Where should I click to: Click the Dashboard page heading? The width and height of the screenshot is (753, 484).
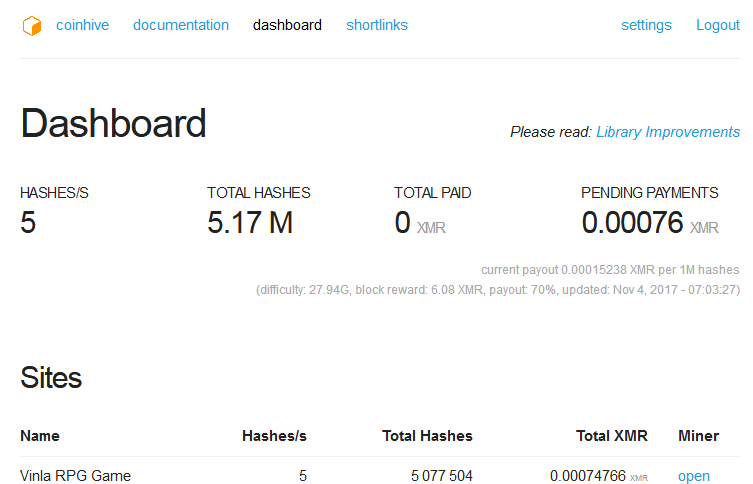pos(113,123)
